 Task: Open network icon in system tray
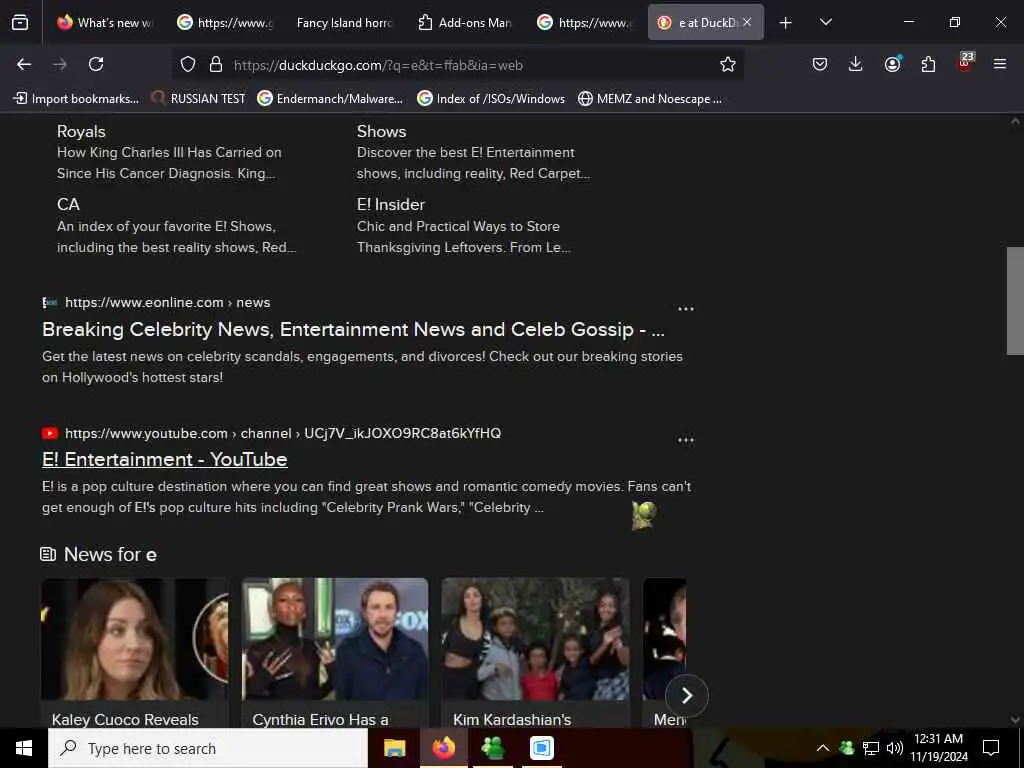tap(871, 748)
